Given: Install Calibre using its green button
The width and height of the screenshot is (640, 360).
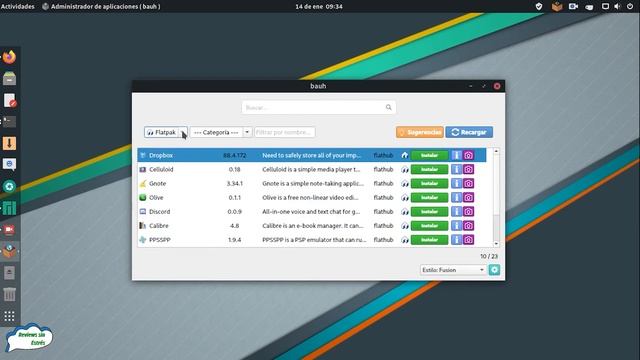Looking at the screenshot, I should [x=429, y=226].
